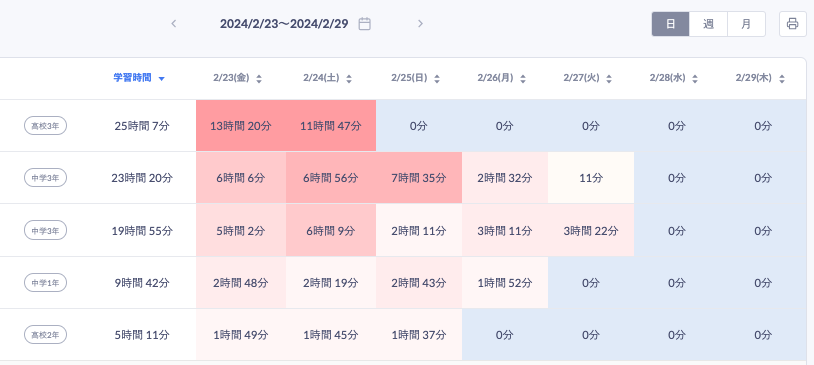Click the 13時間 20分 heatmap cell

[241, 126]
